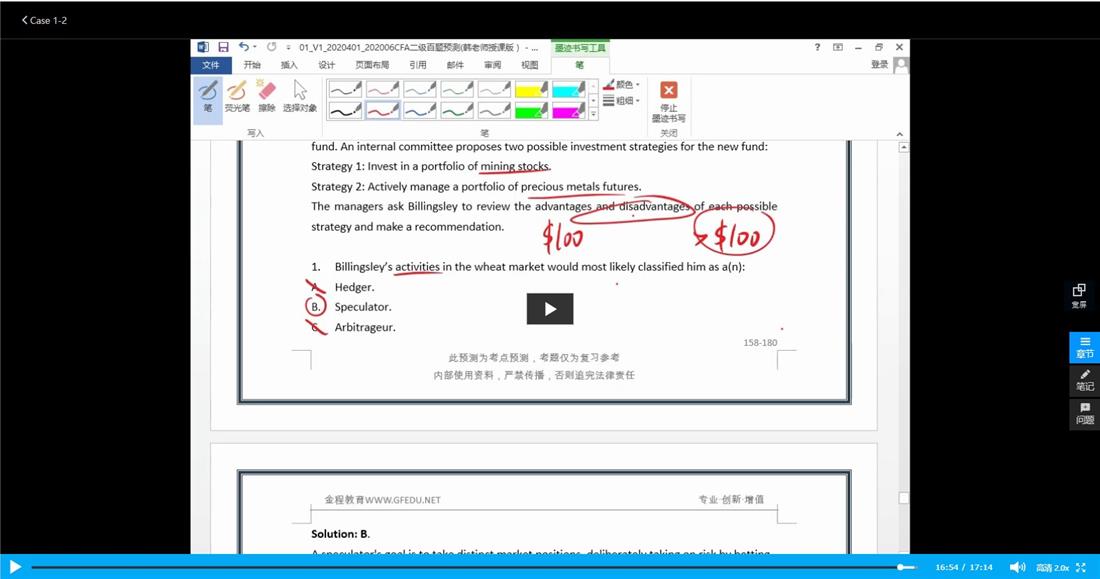Select the 荧光笔 (Highlighter) tool
Viewport: 1100px width, 579px height.
pyautogui.click(x=237, y=97)
